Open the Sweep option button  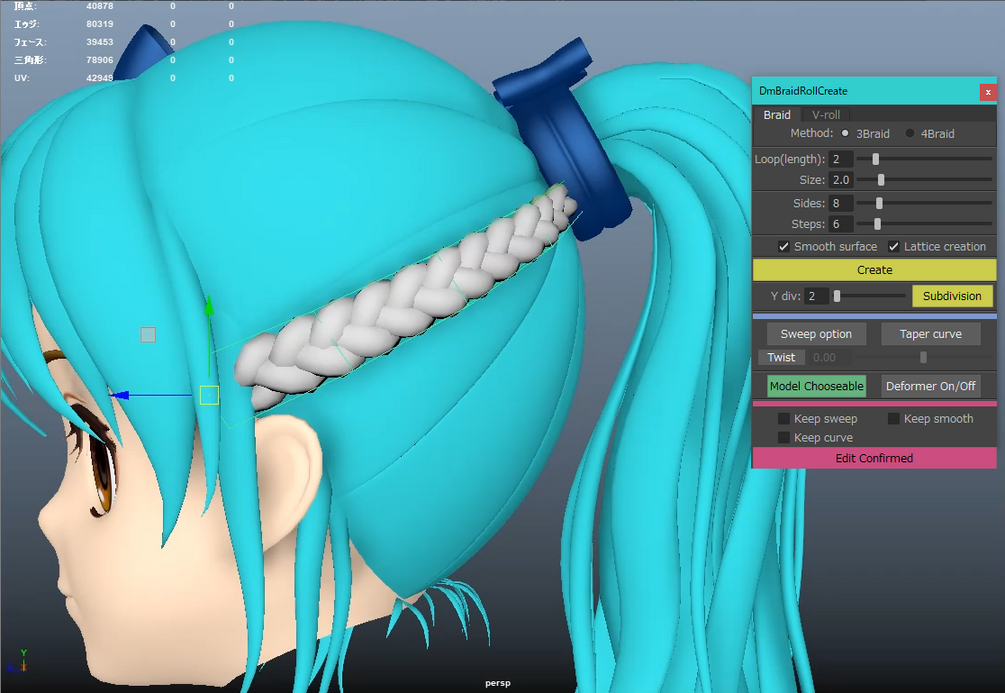pyautogui.click(x=816, y=334)
